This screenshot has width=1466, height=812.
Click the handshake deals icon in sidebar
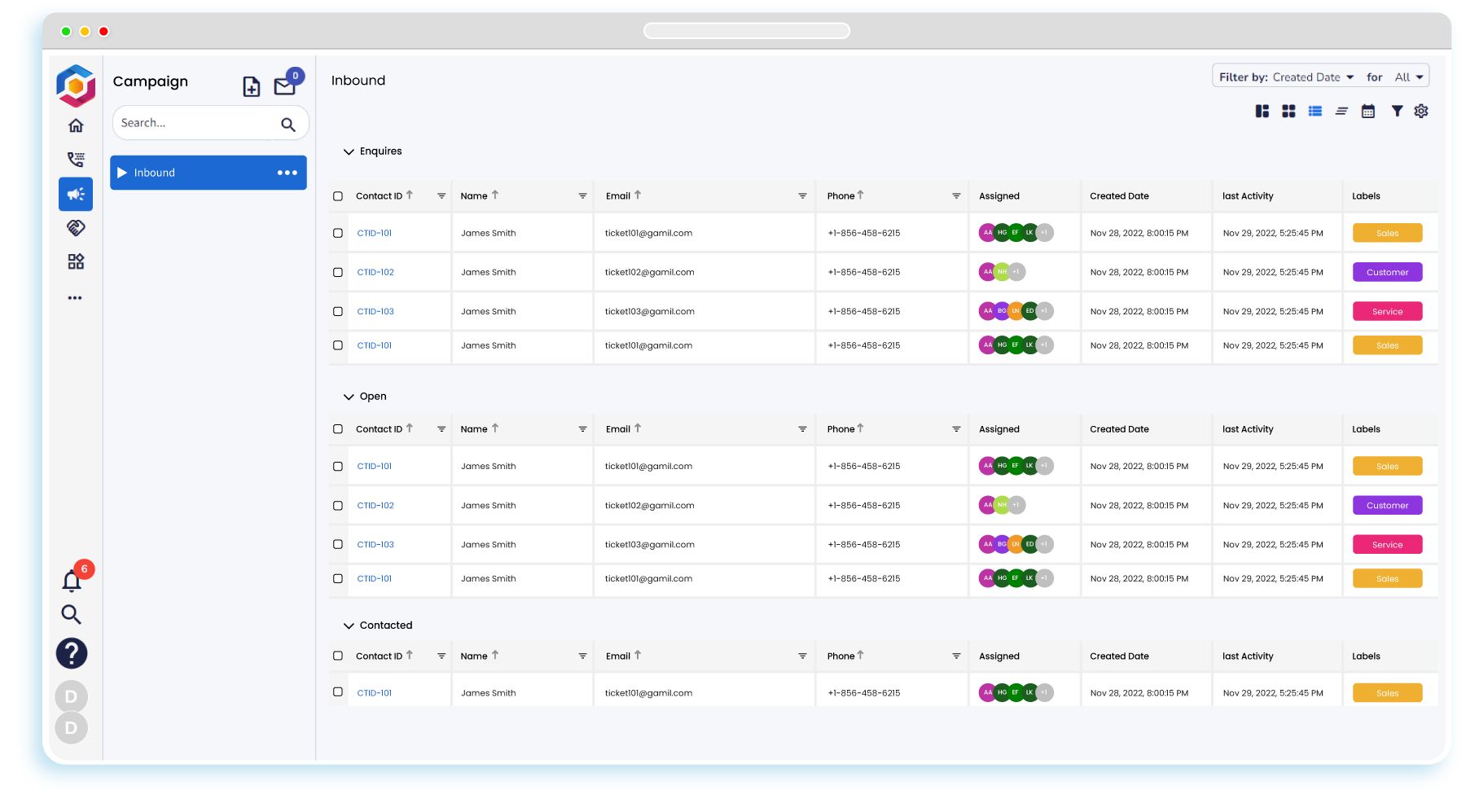(x=75, y=228)
